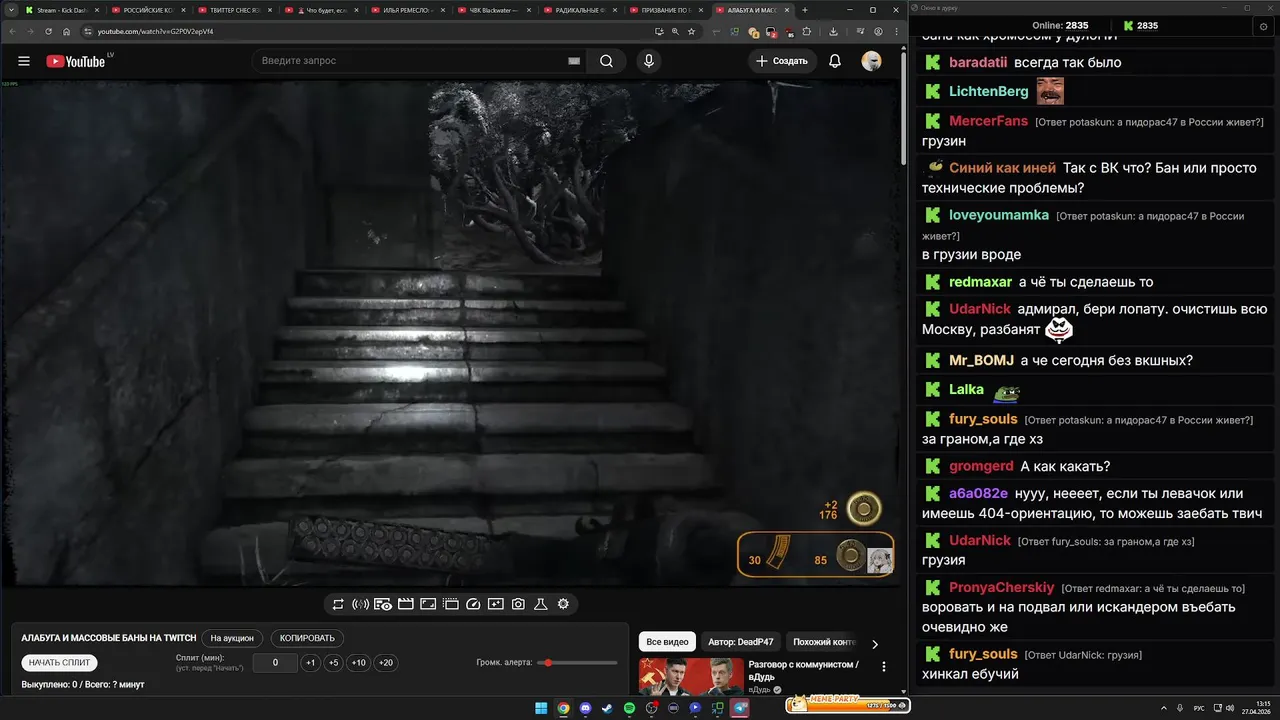Switch to ЧВК Blackwater browser tab
The width and height of the screenshot is (1280, 720).
(494, 10)
